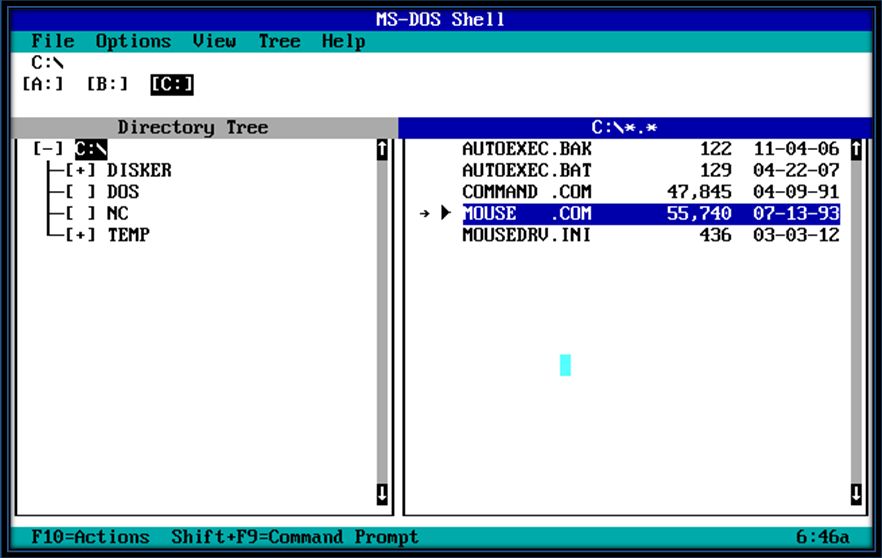Click date 03-03-12 of MOUSEDRV.INI
The width and height of the screenshot is (882, 558).
[x=796, y=235]
